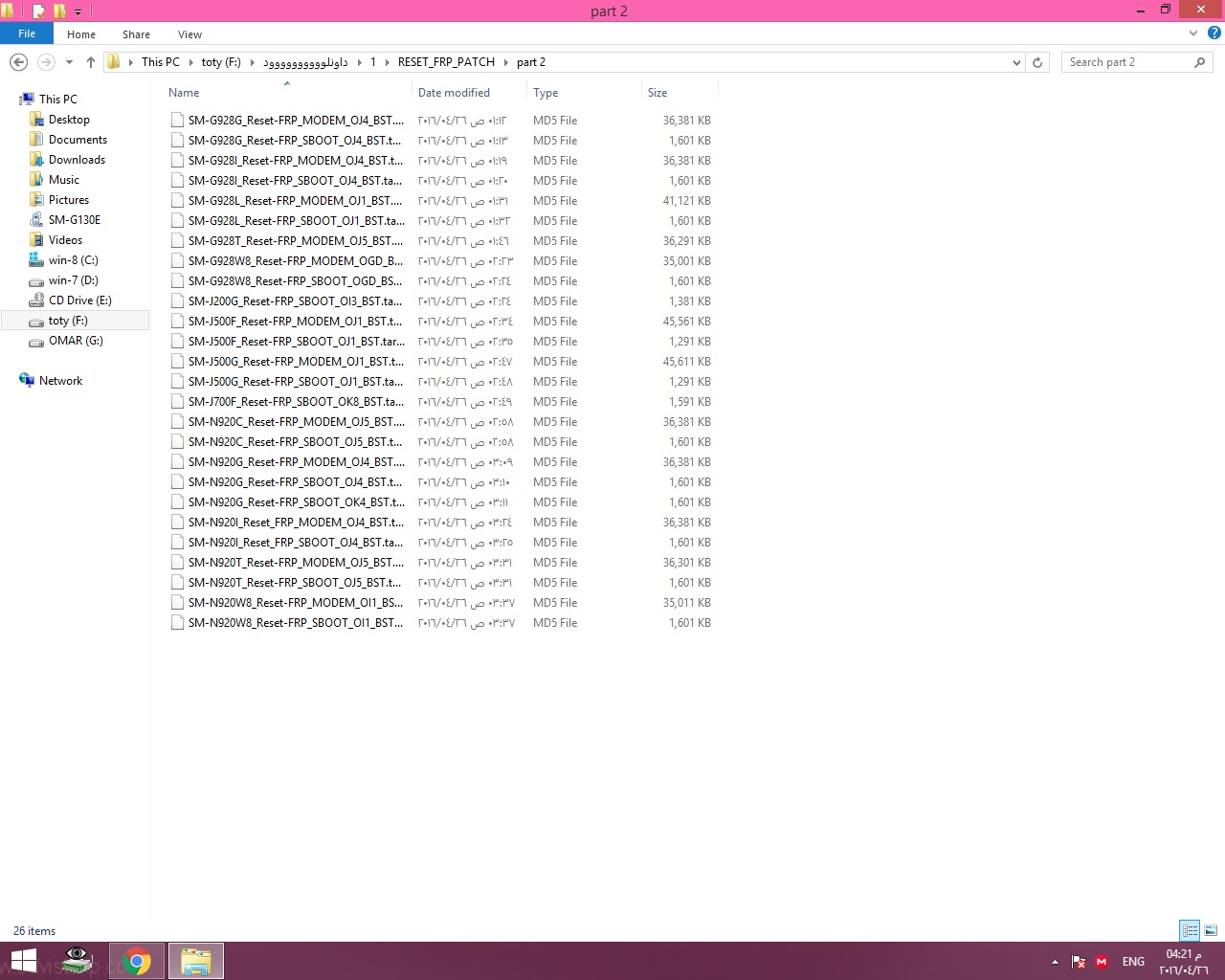Image resolution: width=1225 pixels, height=980 pixels.
Task: Open dropdown arrow after RESET_FRP_PATCH breadcrumb
Action: pos(506,62)
